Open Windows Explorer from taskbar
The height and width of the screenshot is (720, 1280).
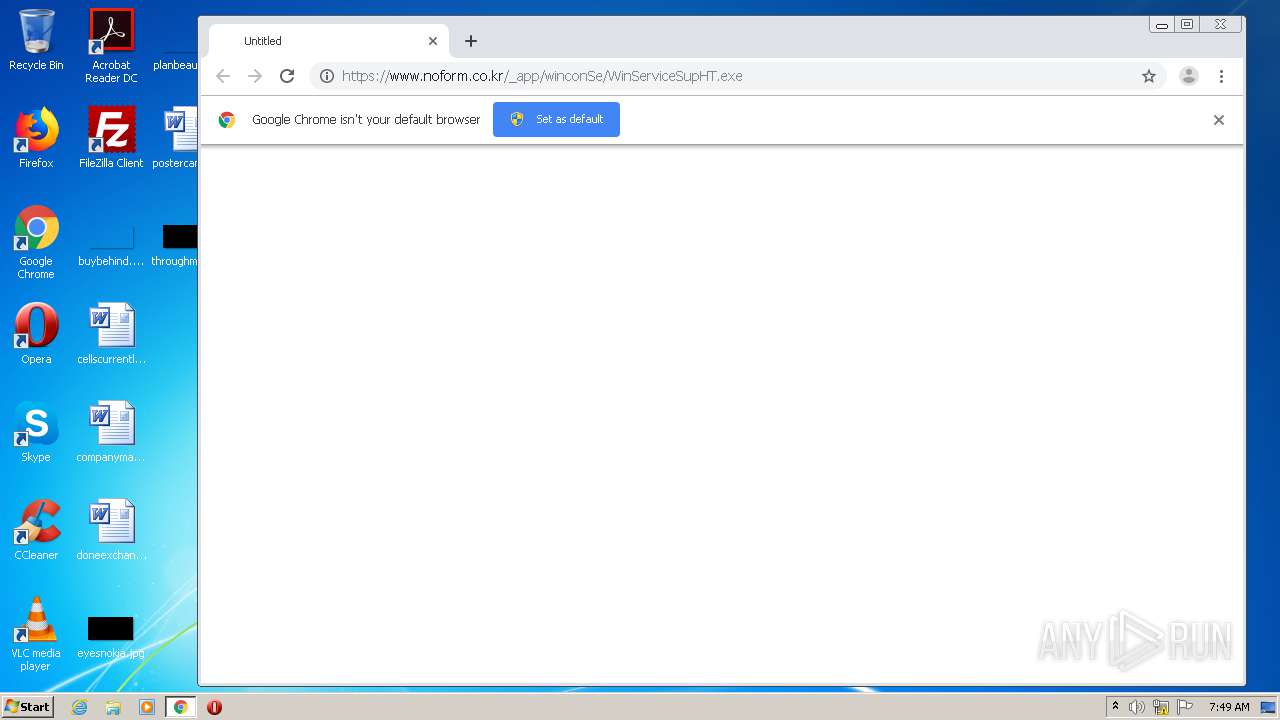113,707
